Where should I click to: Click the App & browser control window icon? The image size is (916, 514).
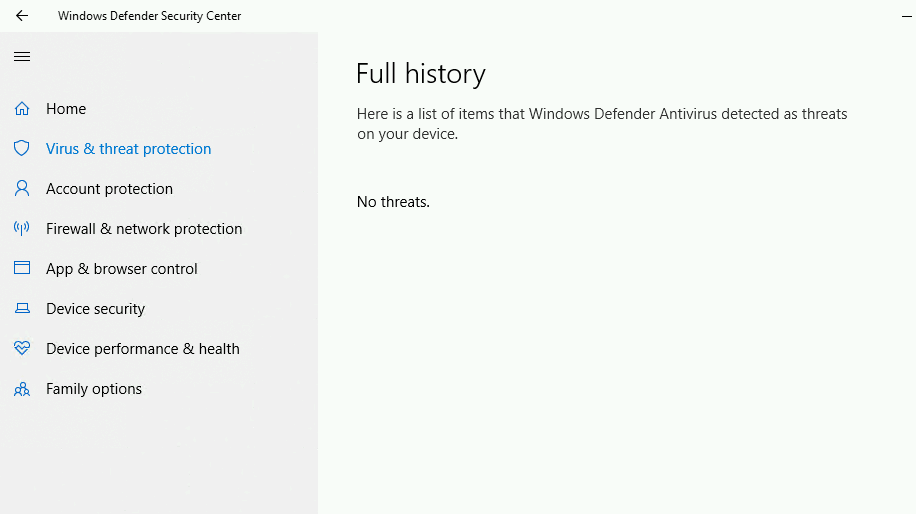point(22,269)
